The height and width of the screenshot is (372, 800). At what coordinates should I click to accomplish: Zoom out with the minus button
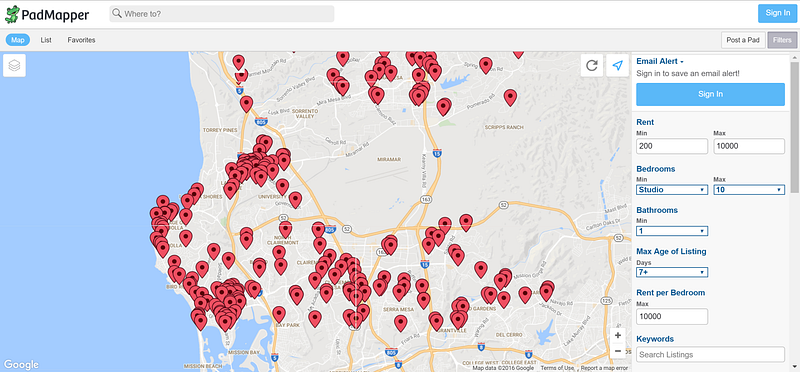pos(618,351)
